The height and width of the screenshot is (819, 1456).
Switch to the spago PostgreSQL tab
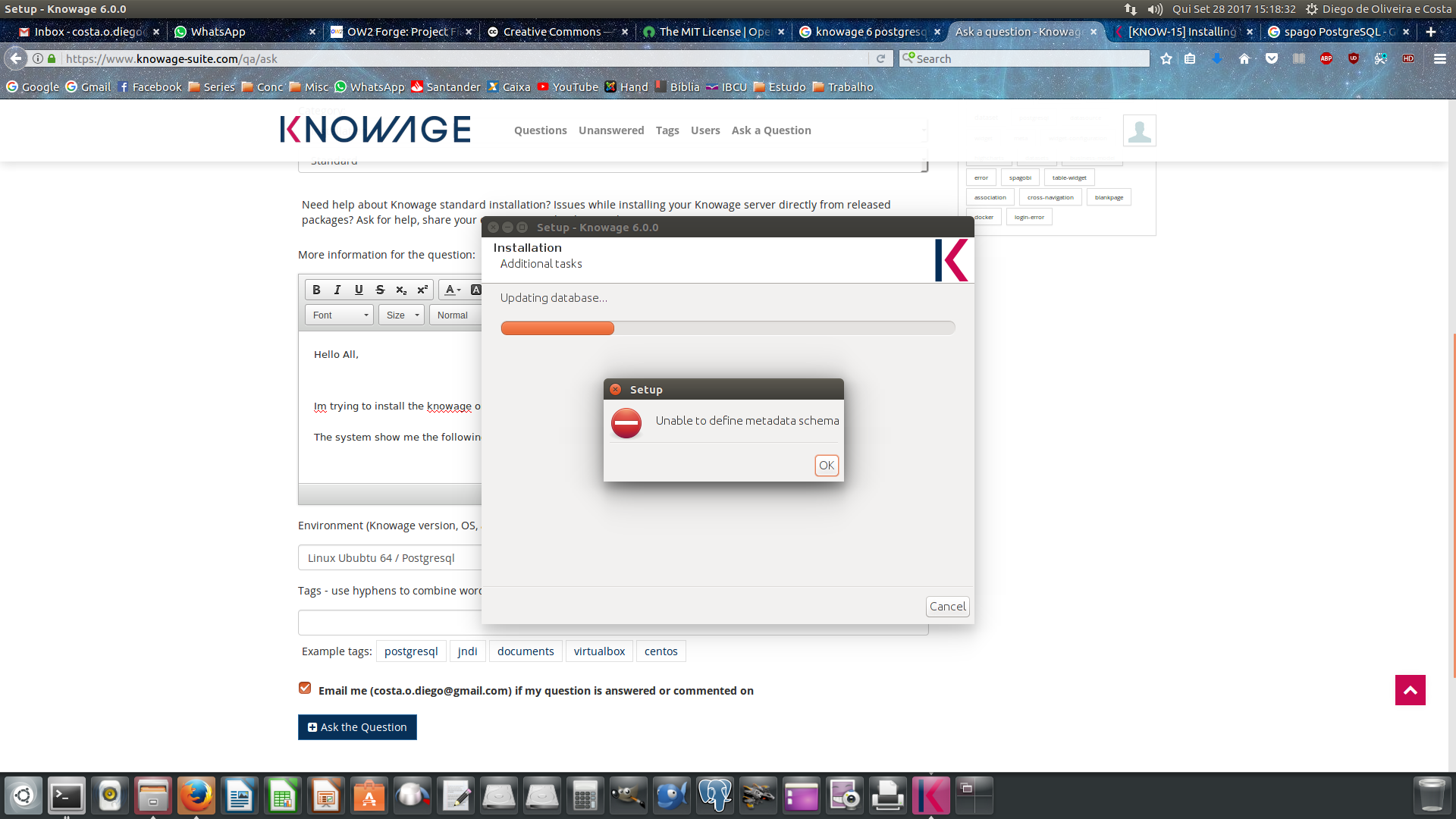(1338, 32)
